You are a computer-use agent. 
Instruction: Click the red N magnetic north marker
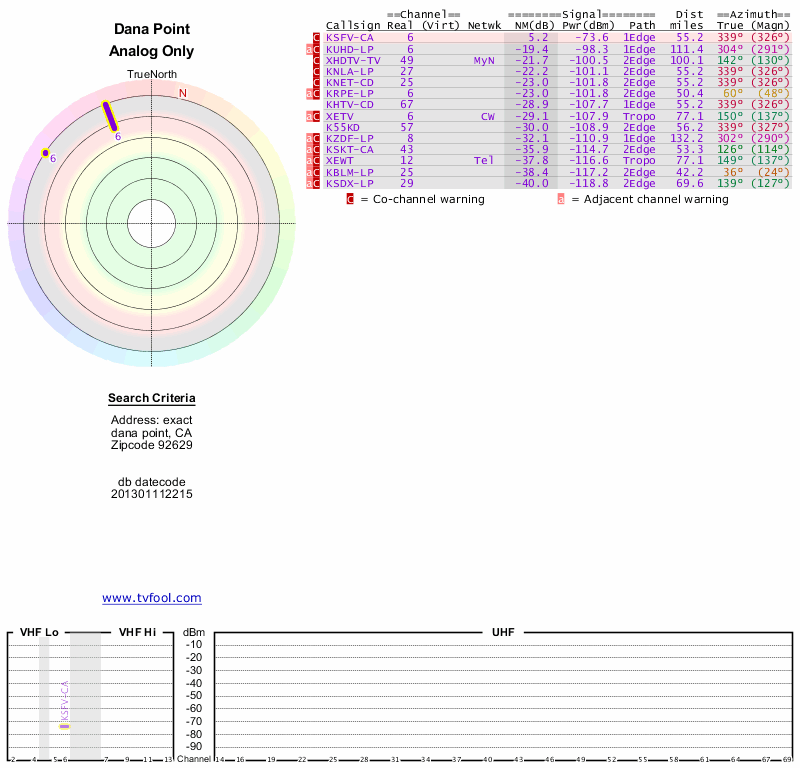(182, 94)
